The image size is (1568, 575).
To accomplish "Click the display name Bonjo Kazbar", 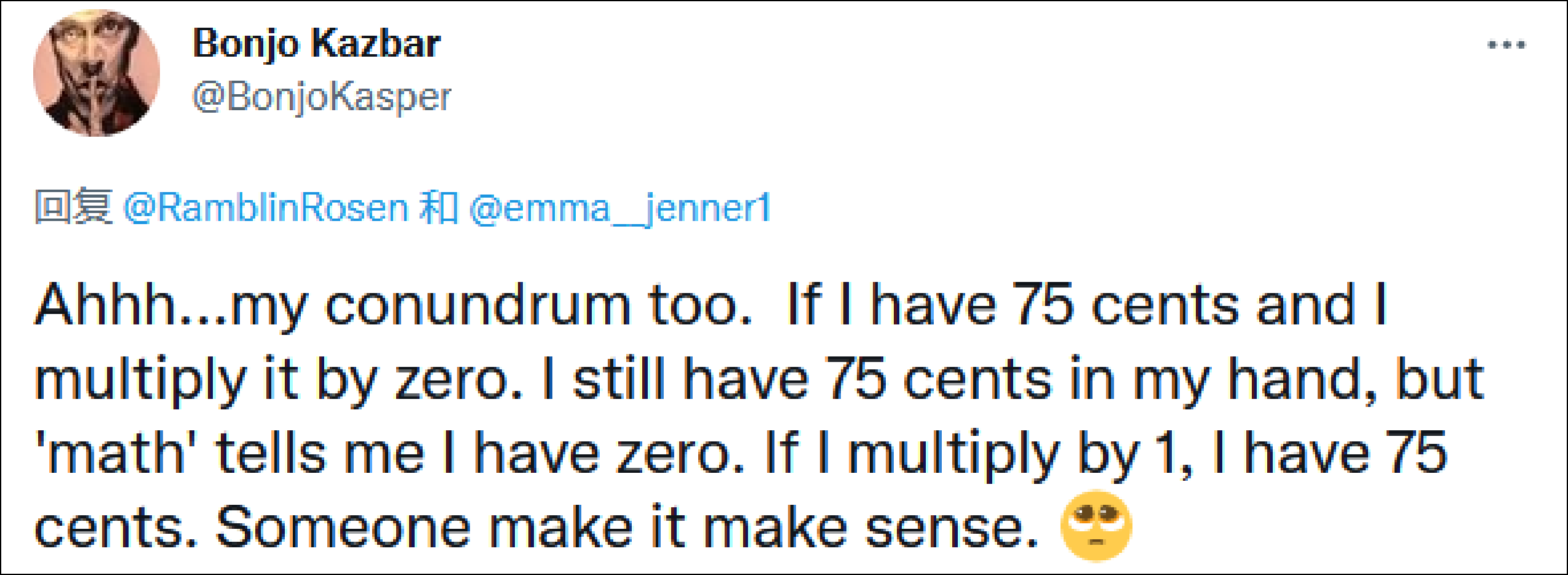I will (317, 44).
